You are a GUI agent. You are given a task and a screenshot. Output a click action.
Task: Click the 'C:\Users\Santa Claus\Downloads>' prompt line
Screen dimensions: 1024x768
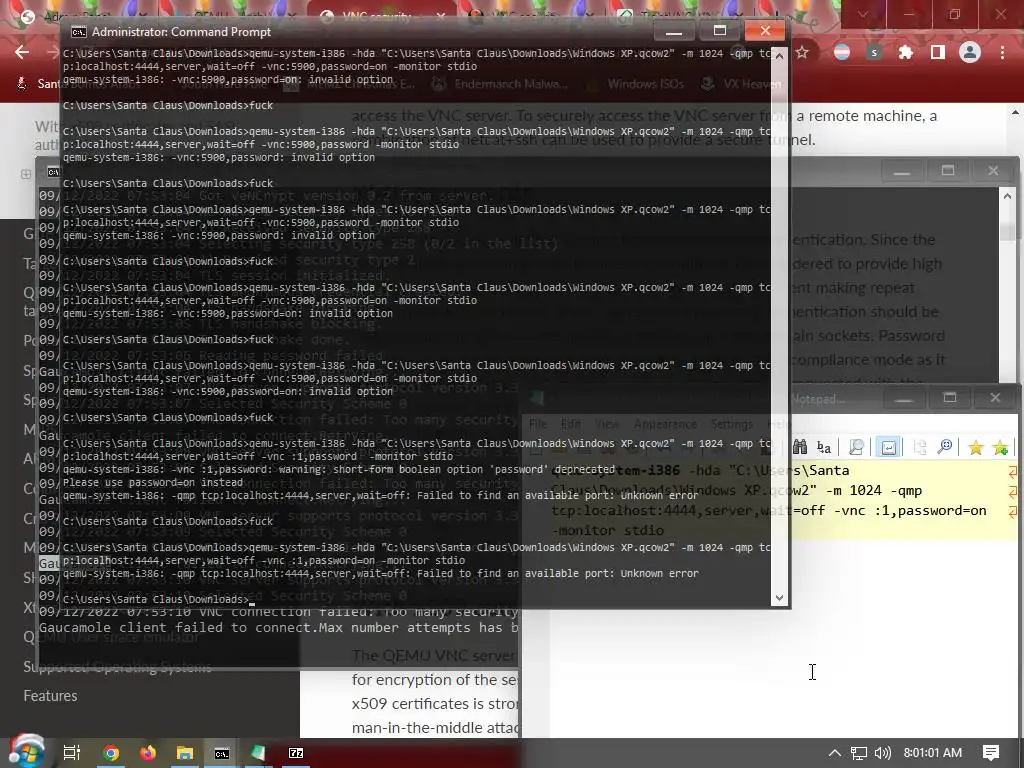click(157, 599)
